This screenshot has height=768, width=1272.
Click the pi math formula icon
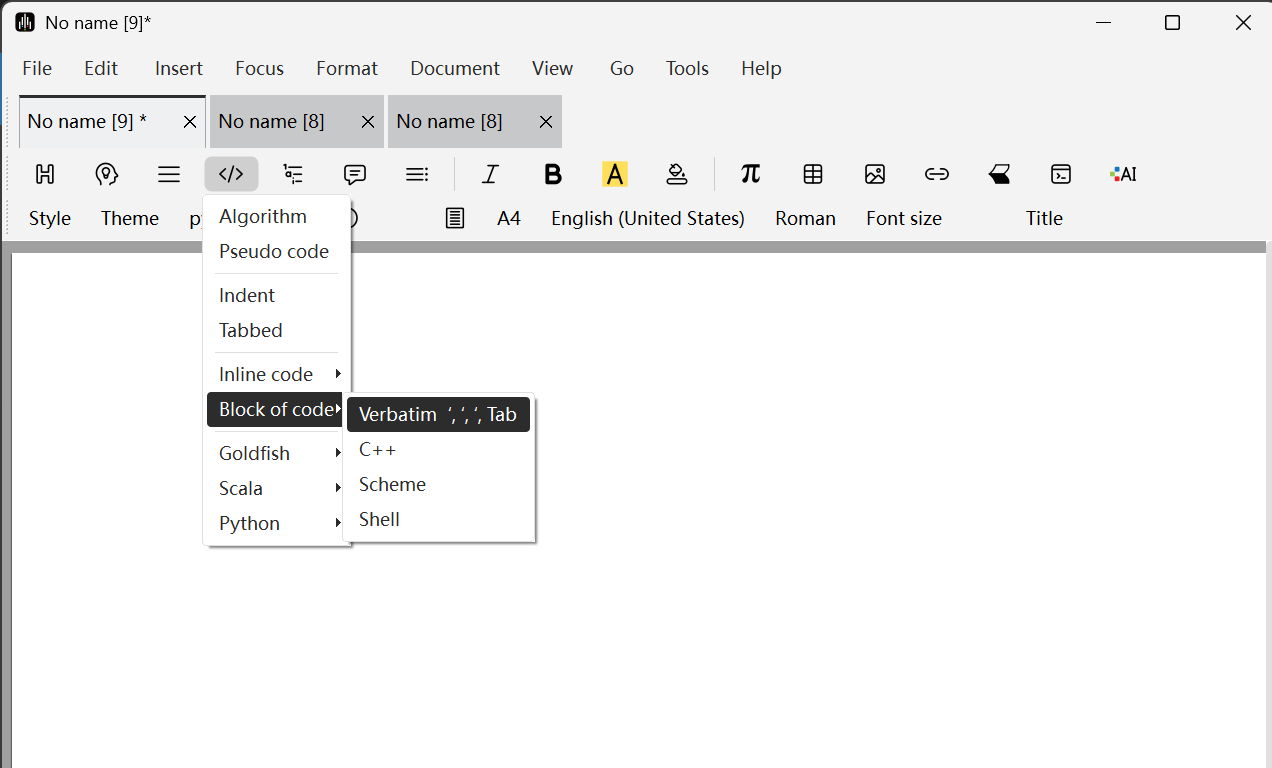(751, 174)
